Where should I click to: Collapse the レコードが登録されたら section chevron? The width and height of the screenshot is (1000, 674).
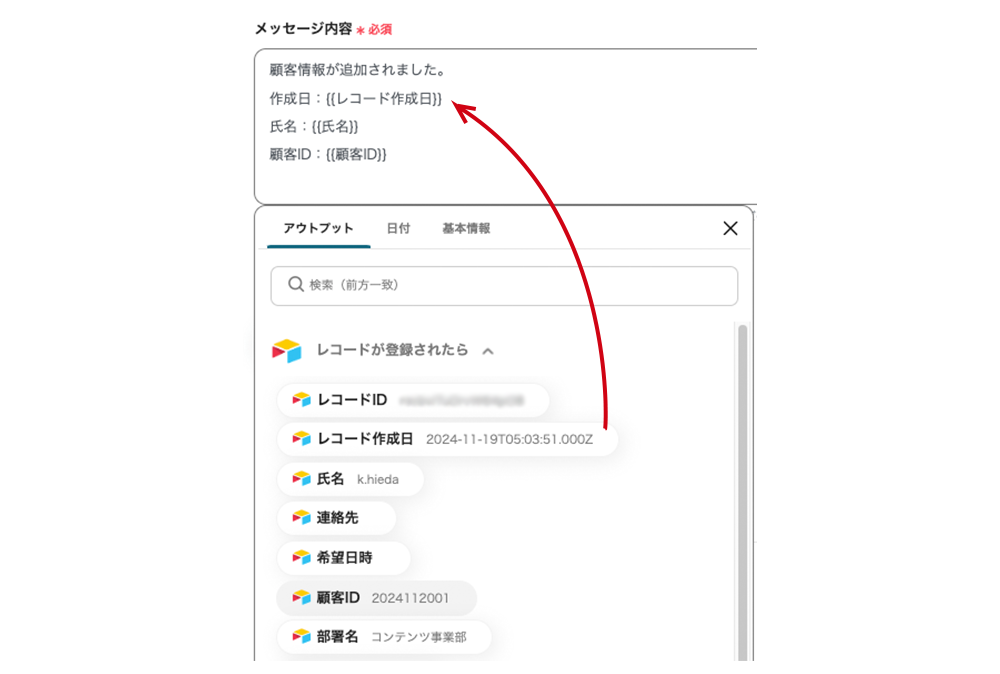pyautogui.click(x=488, y=351)
